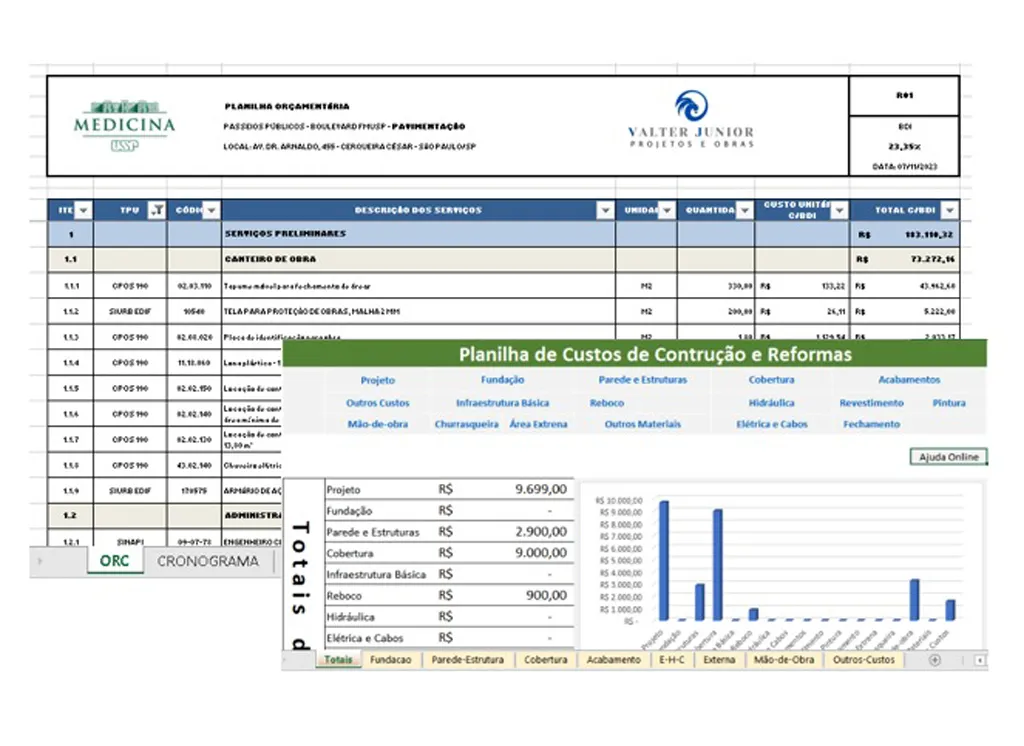Screen dimensions: 1024x746
Task: Open the Fundação navigation link
Action: (x=502, y=380)
